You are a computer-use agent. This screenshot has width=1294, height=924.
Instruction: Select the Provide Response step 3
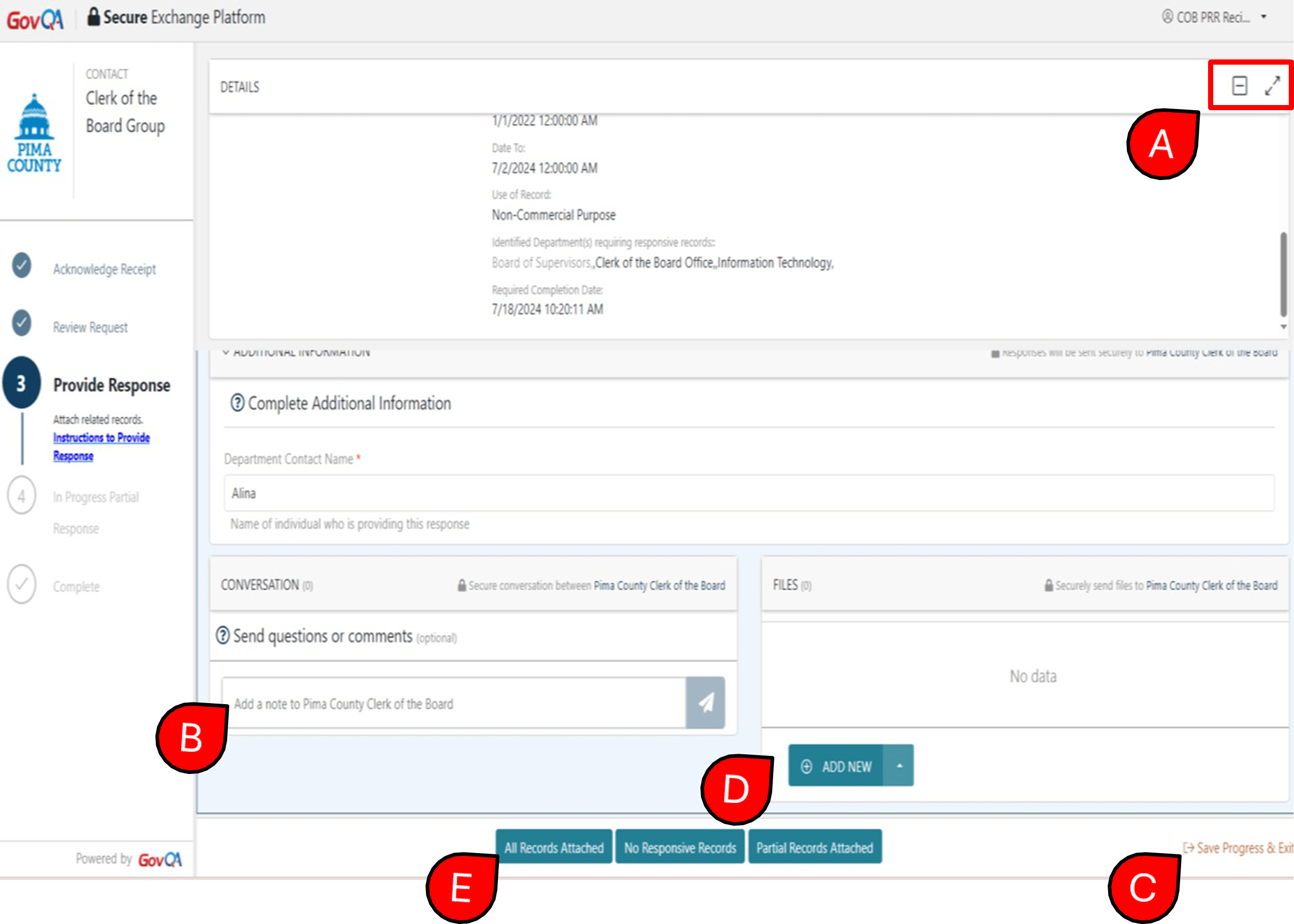point(22,383)
